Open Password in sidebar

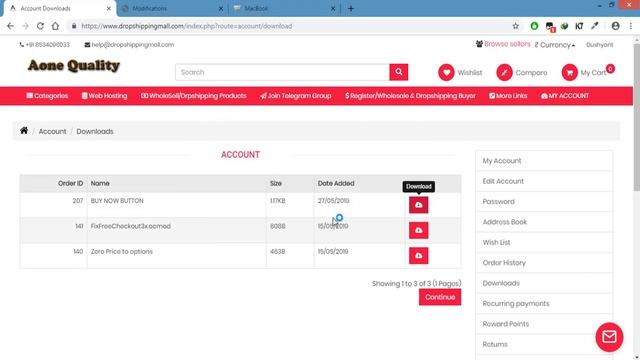tap(544, 202)
